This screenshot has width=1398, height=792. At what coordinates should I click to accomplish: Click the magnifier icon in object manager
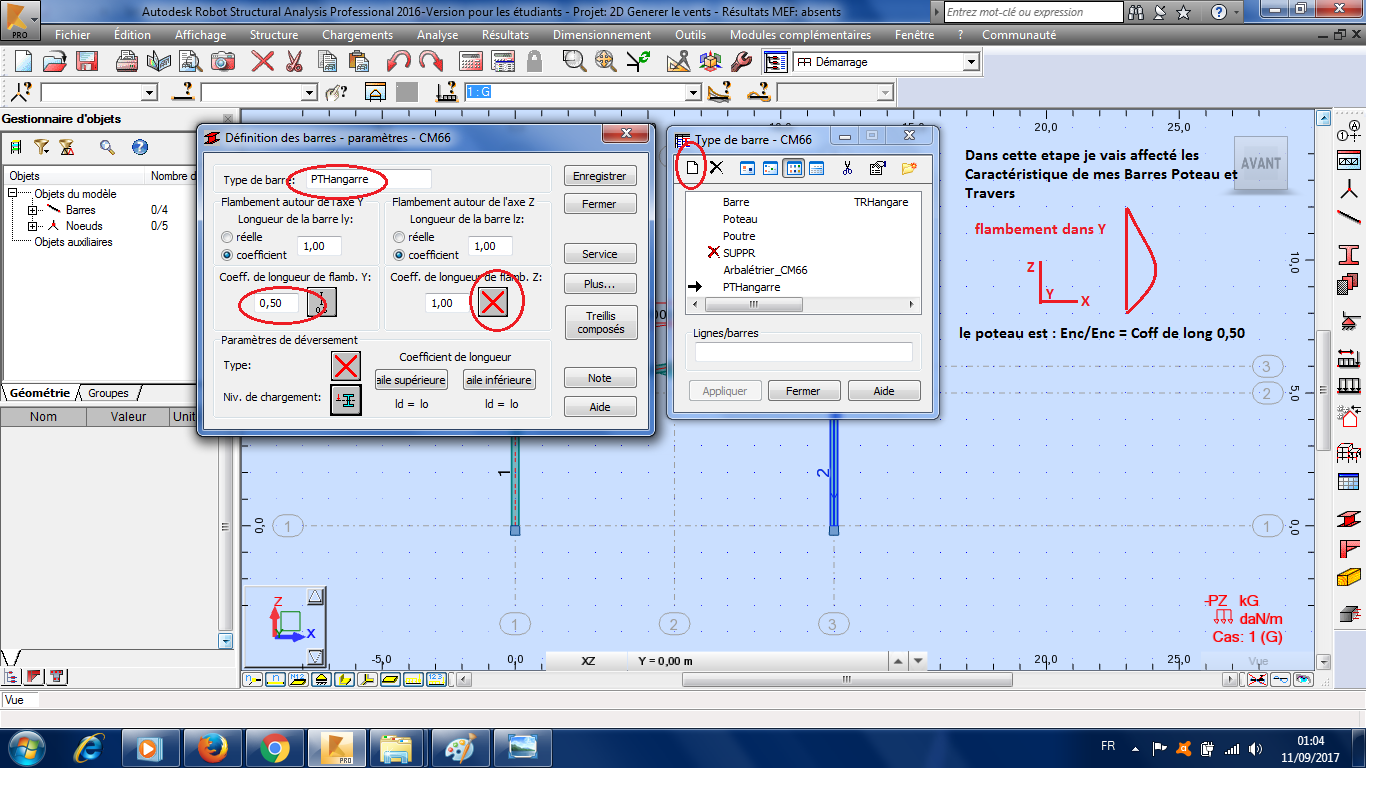[107, 147]
